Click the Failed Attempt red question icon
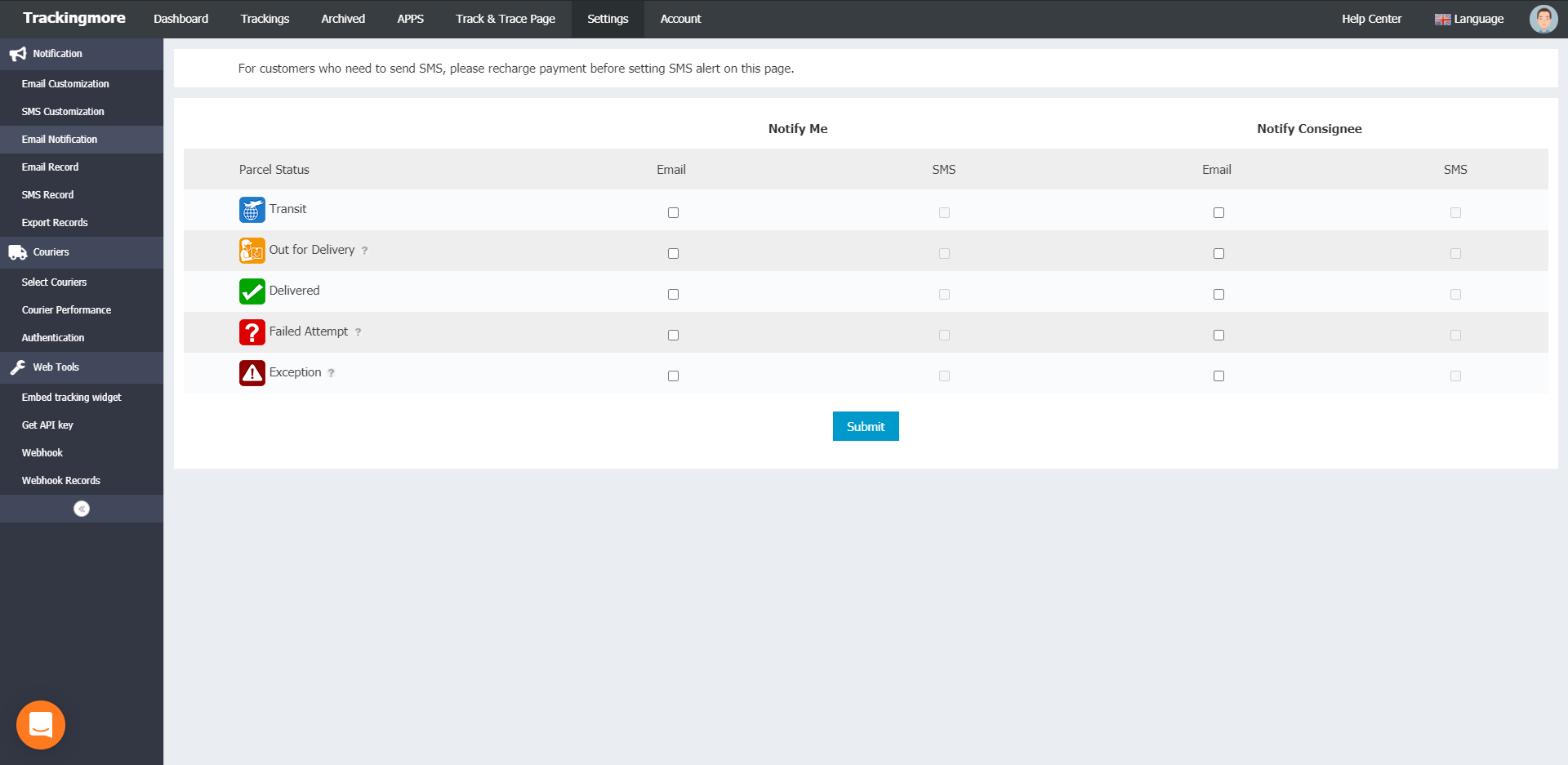Screen dimensions: 1568x765 click(x=252, y=332)
